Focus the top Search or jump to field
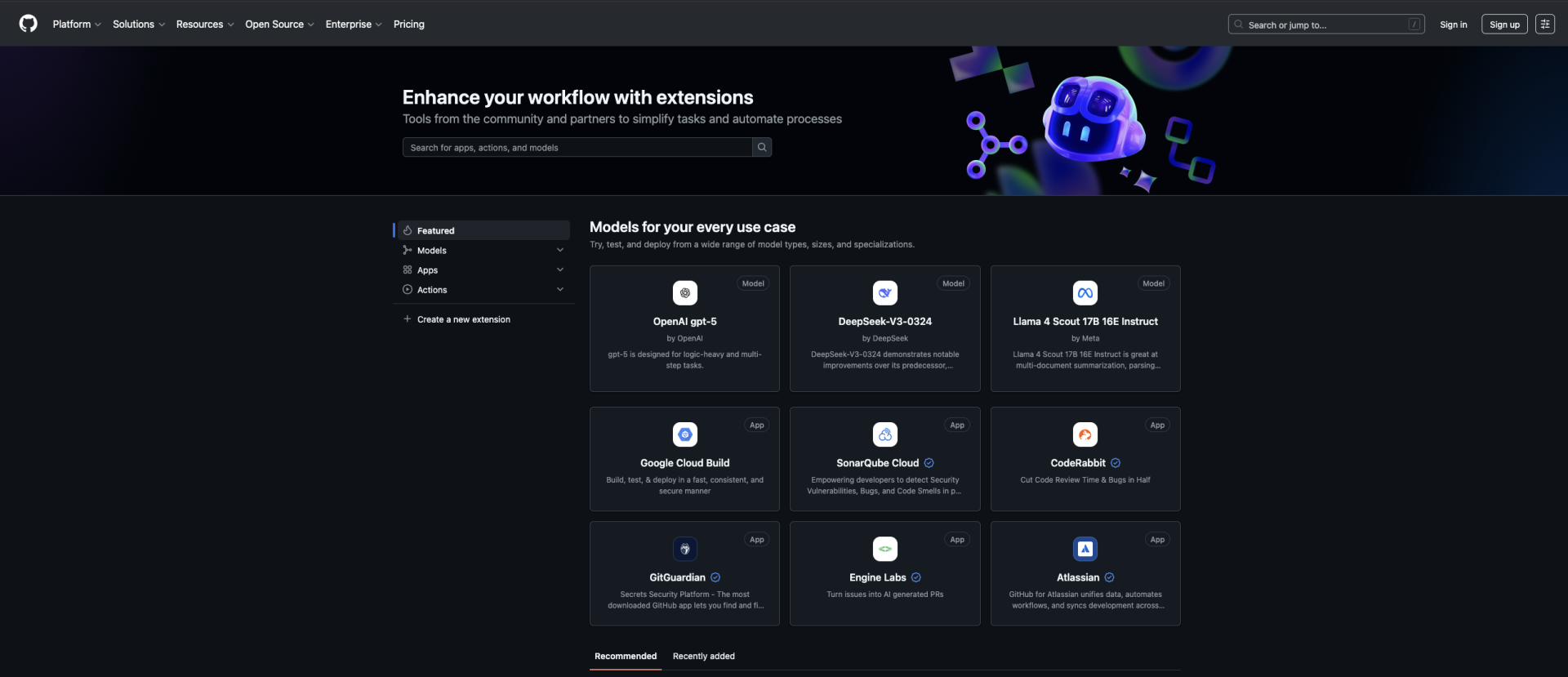 point(1326,24)
